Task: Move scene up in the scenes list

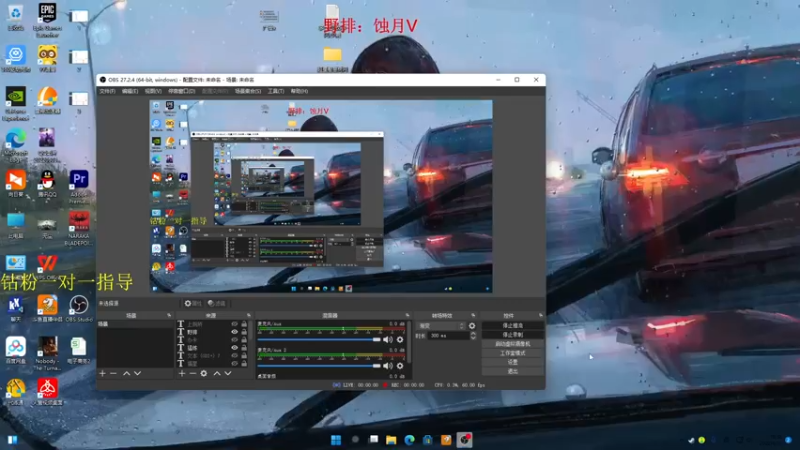Action: 127,373
